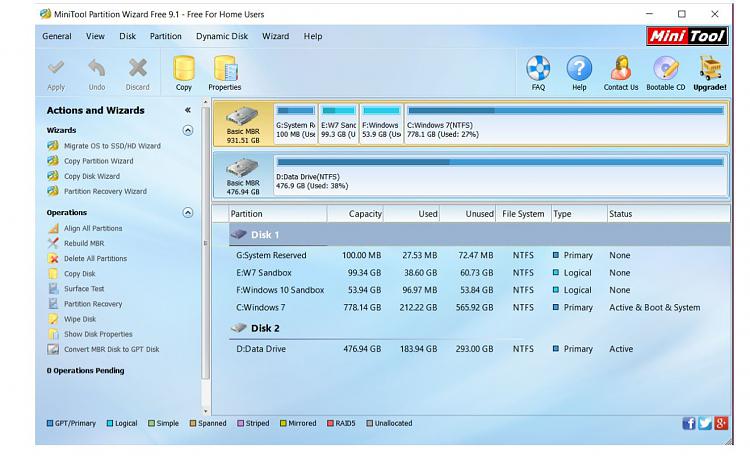Select the C:Windows 7 partition row
The image size is (750, 456).
pyautogui.click(x=479, y=307)
